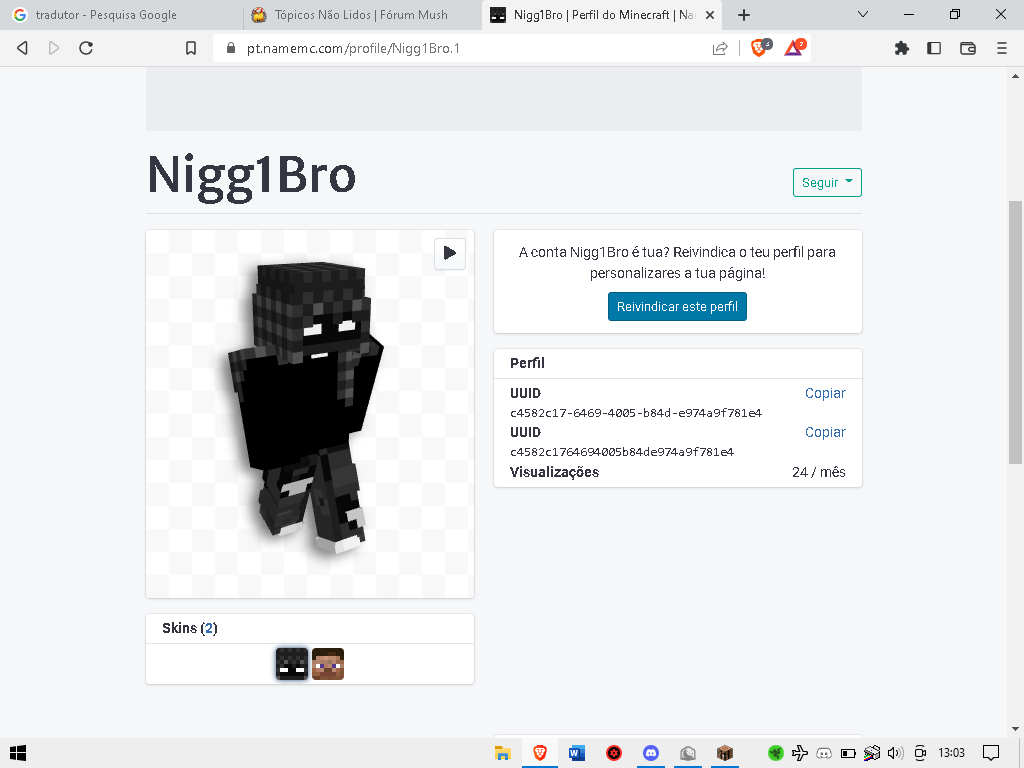This screenshot has width=1024, height=768.
Task: Copy the undashed UUID
Action: point(825,432)
